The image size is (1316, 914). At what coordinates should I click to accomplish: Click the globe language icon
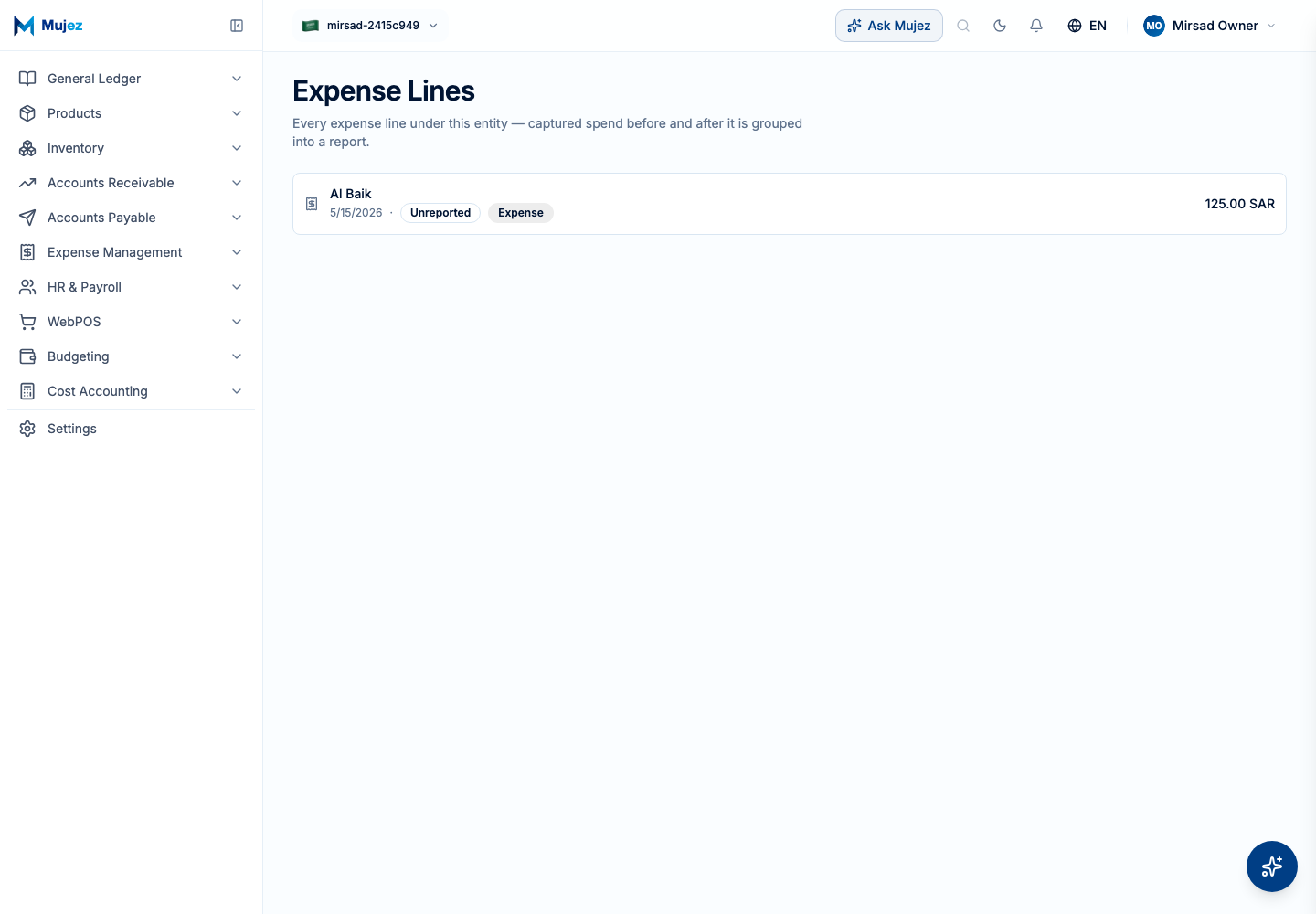[1075, 26]
